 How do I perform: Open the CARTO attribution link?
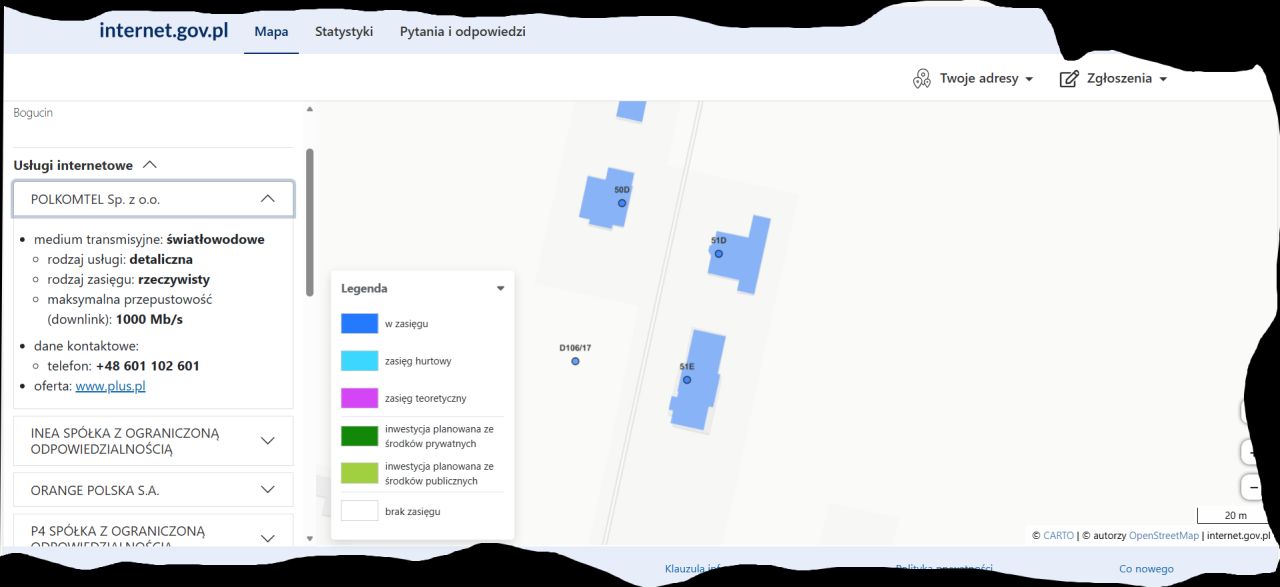1058,536
